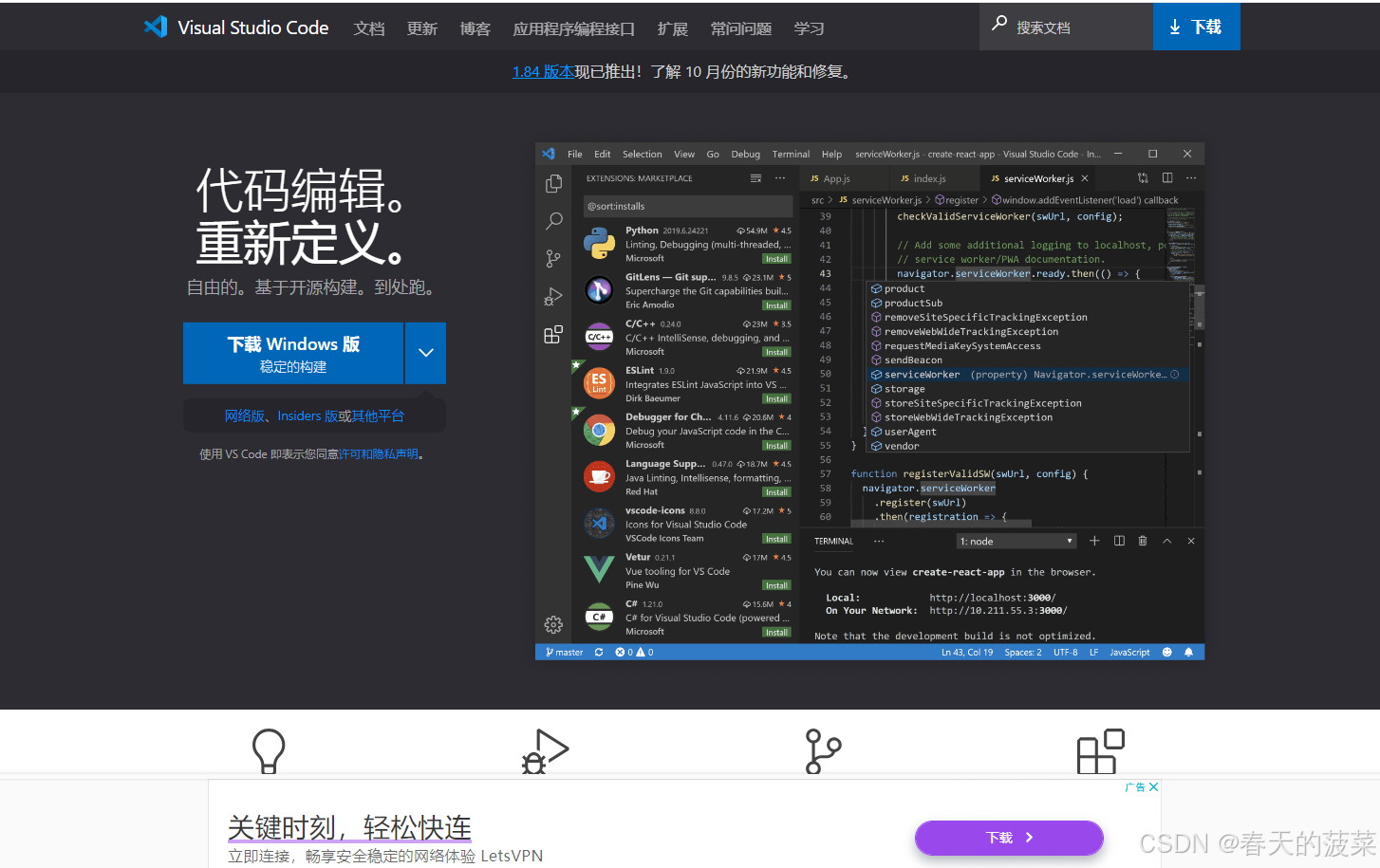The width and height of the screenshot is (1380, 868).
Task: Click the Extensions icon in activity bar
Action: coord(553,334)
